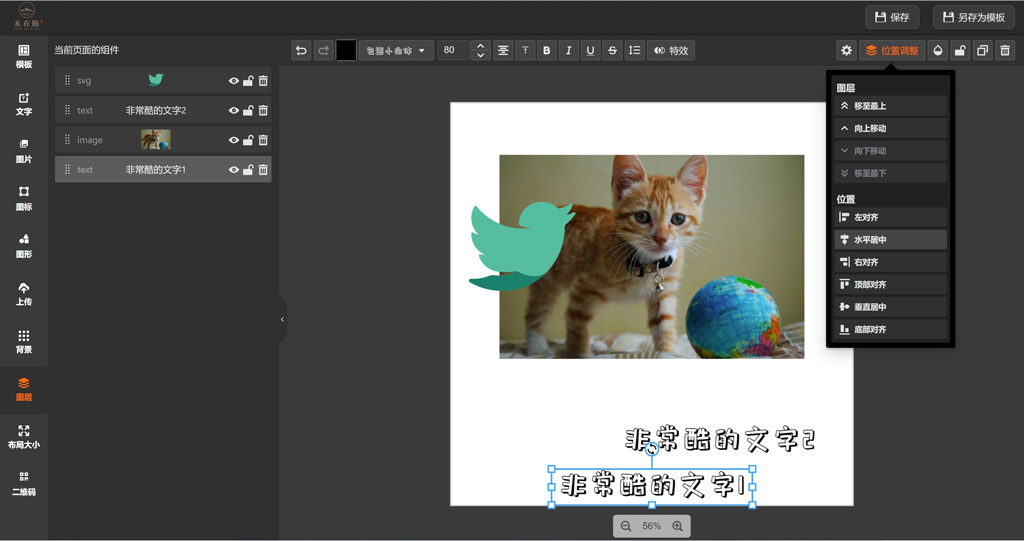Open the 上传 upload sidebar panel
Image resolution: width=1024 pixels, height=541 pixels.
(x=24, y=295)
